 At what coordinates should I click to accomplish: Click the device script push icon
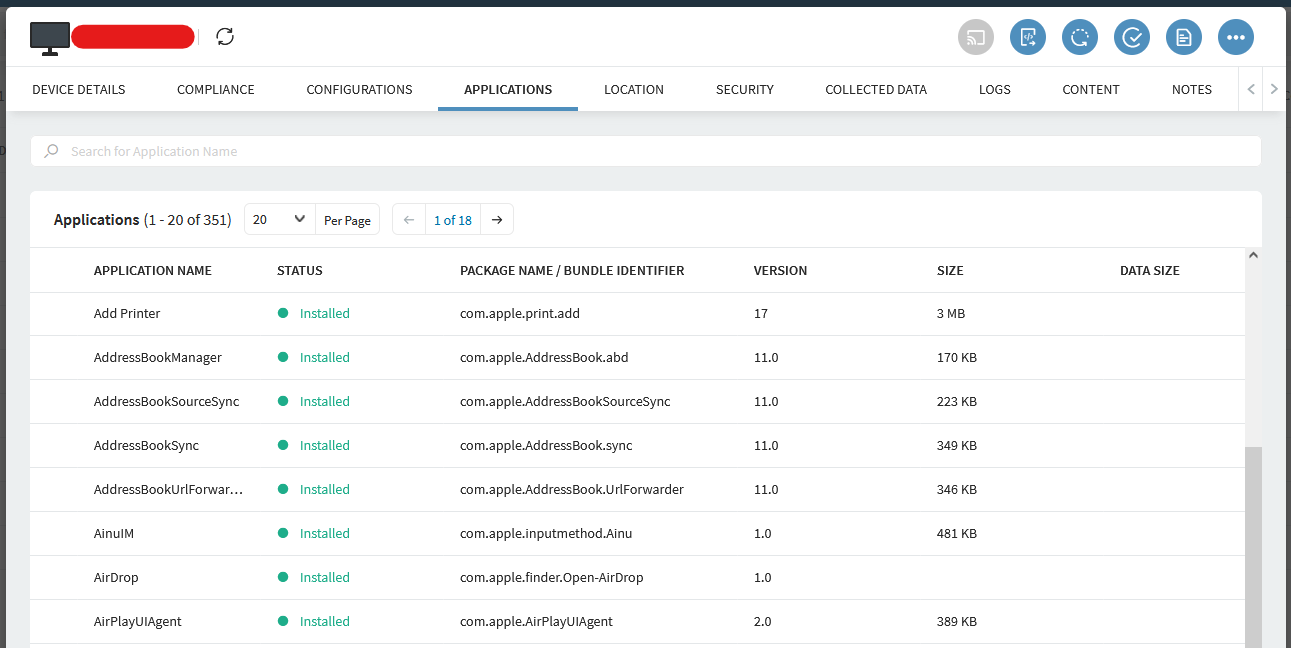point(1028,37)
